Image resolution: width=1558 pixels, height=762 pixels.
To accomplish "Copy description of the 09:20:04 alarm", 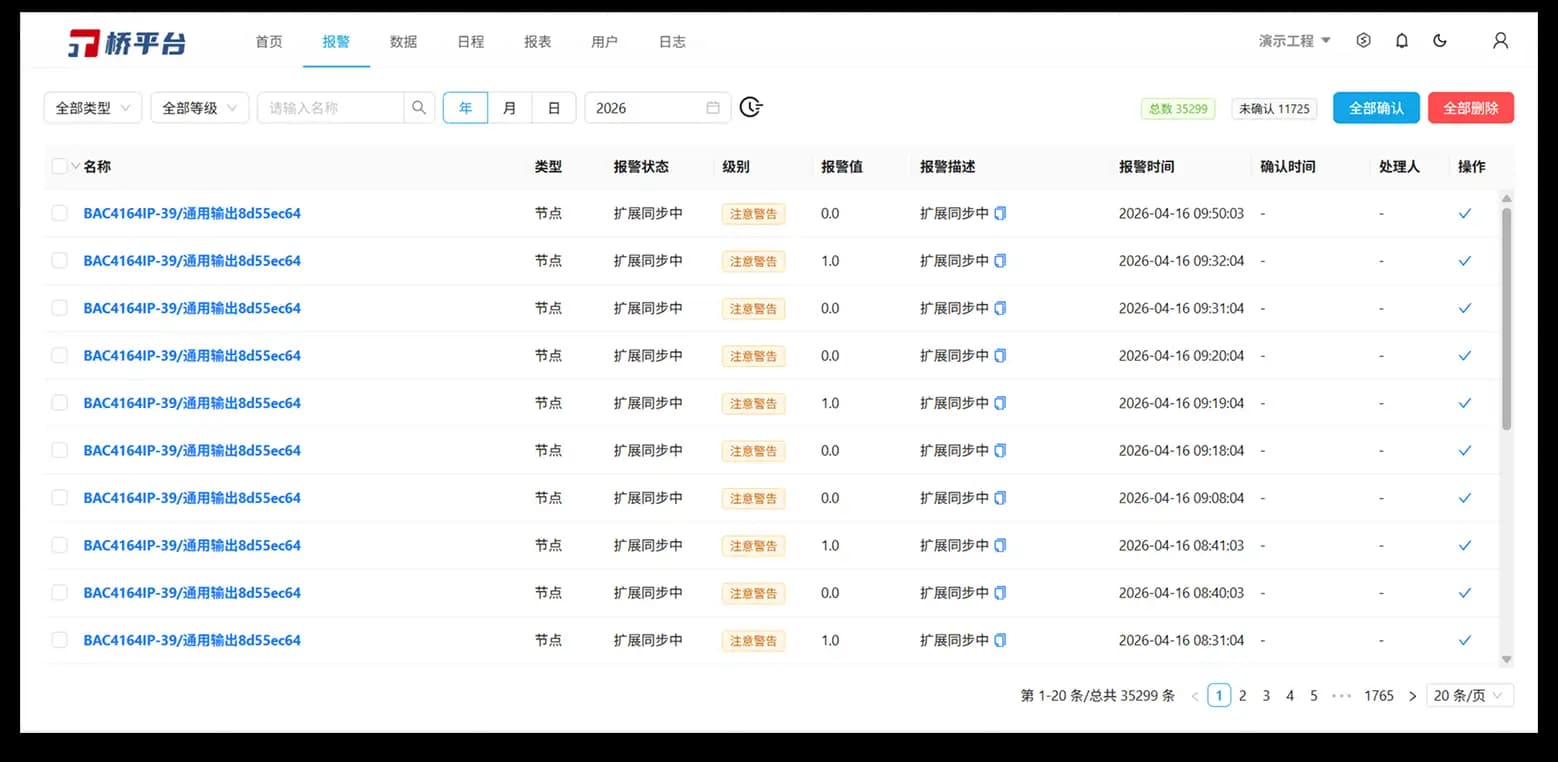I will [1000, 356].
